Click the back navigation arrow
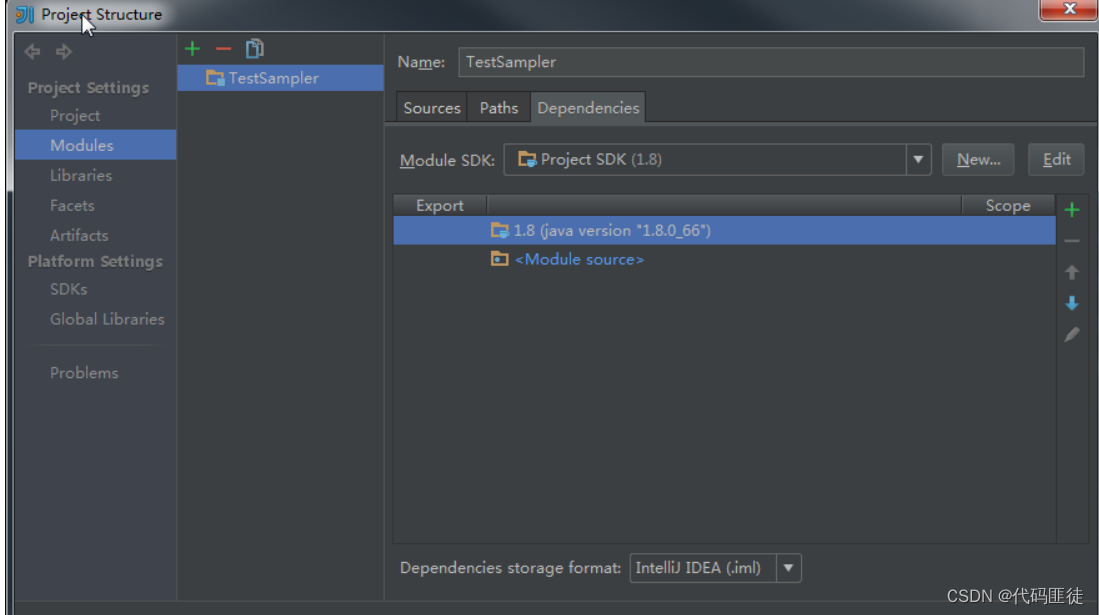This screenshot has height=615, width=1099. 33,51
